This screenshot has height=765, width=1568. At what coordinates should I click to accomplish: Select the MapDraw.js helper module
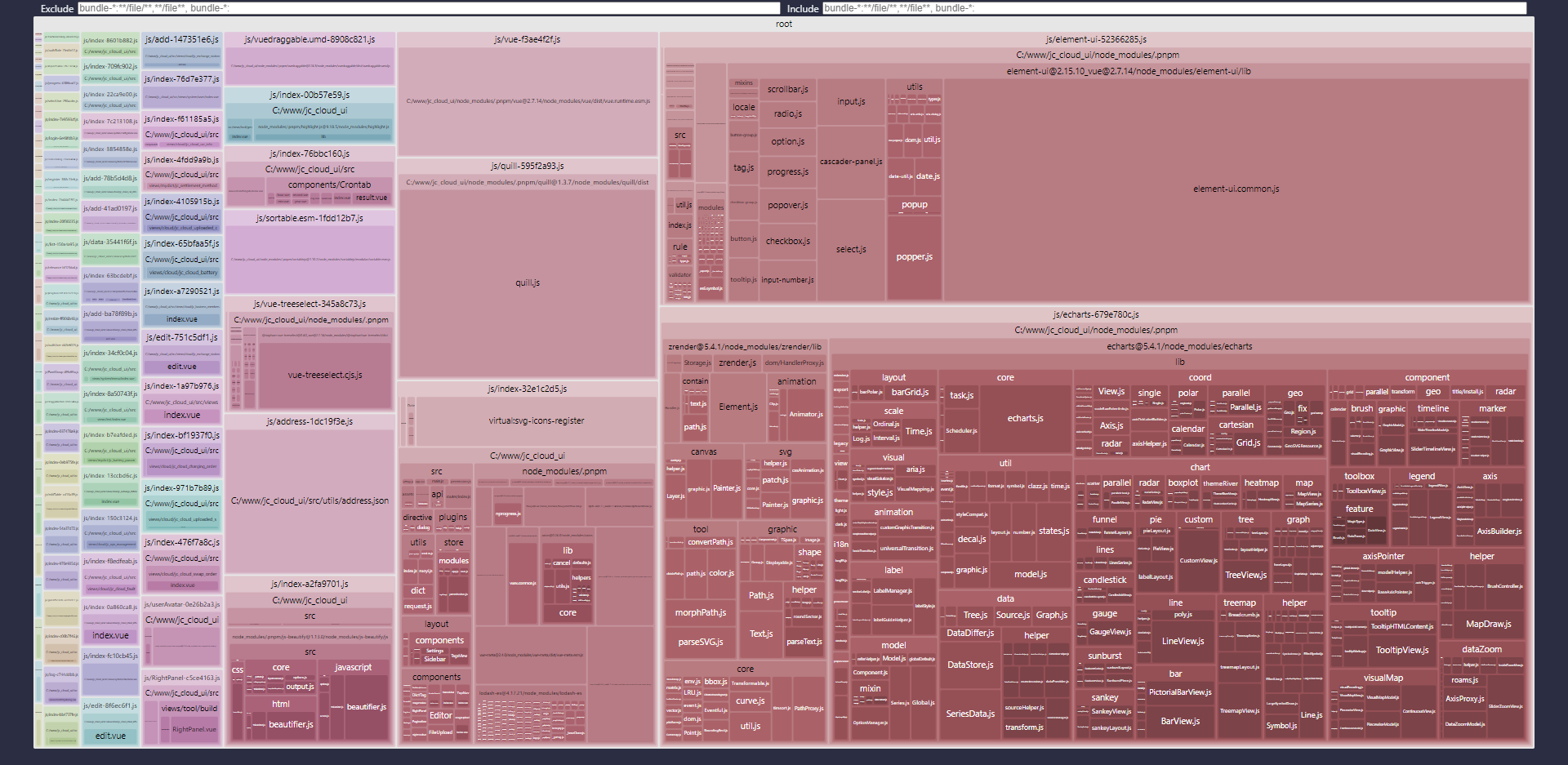pos(1488,624)
